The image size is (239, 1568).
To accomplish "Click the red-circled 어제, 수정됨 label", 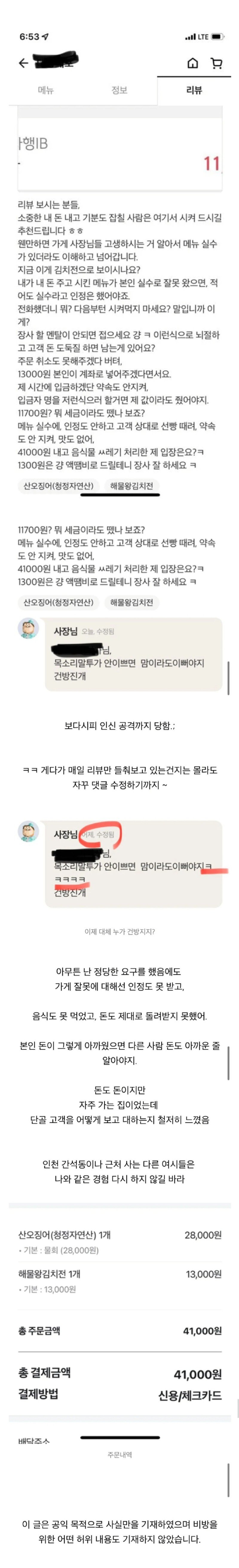I will (x=99, y=834).
